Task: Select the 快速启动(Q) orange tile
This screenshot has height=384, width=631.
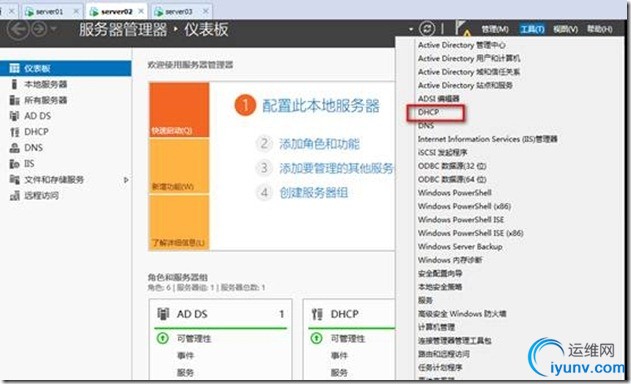Action: 179,110
